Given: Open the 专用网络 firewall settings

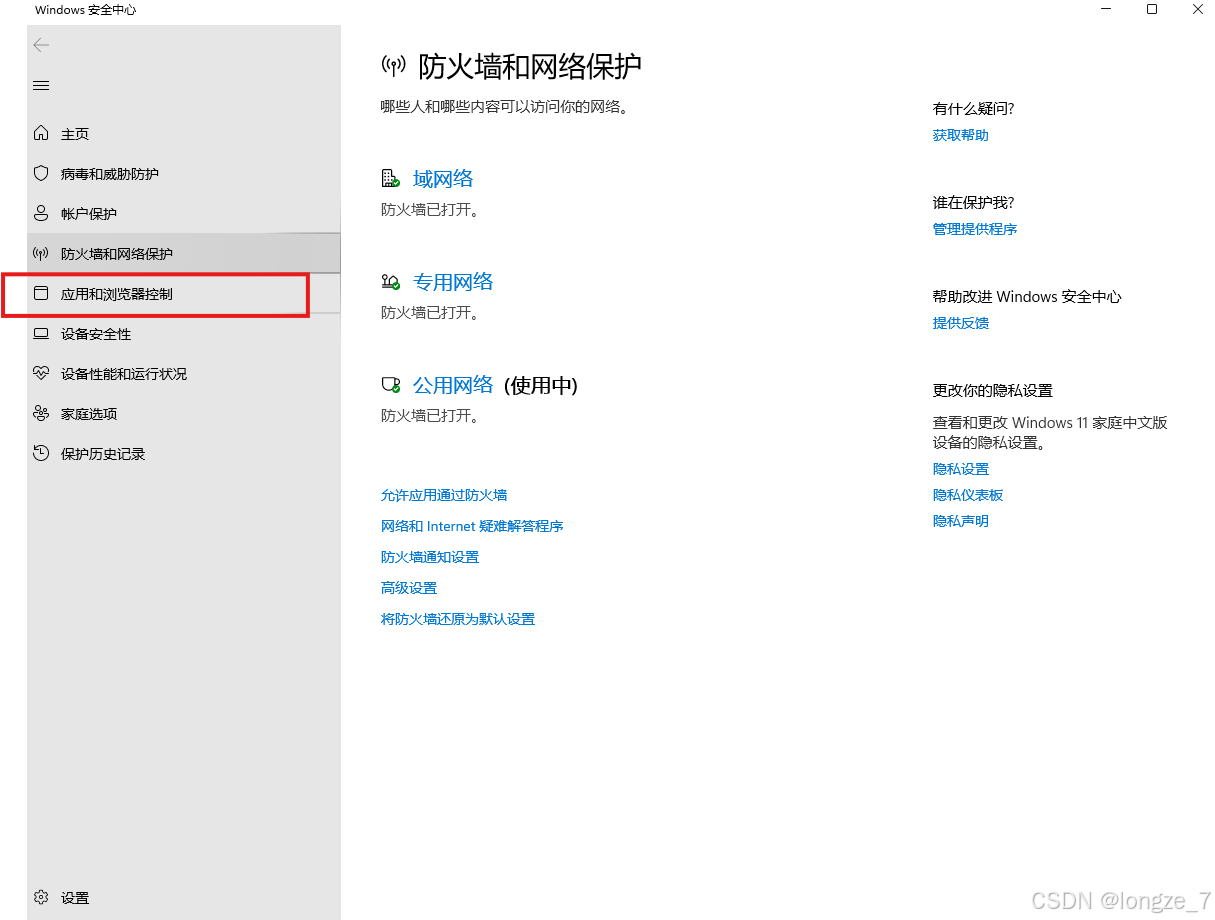Looking at the screenshot, I should pyautogui.click(x=453, y=282).
